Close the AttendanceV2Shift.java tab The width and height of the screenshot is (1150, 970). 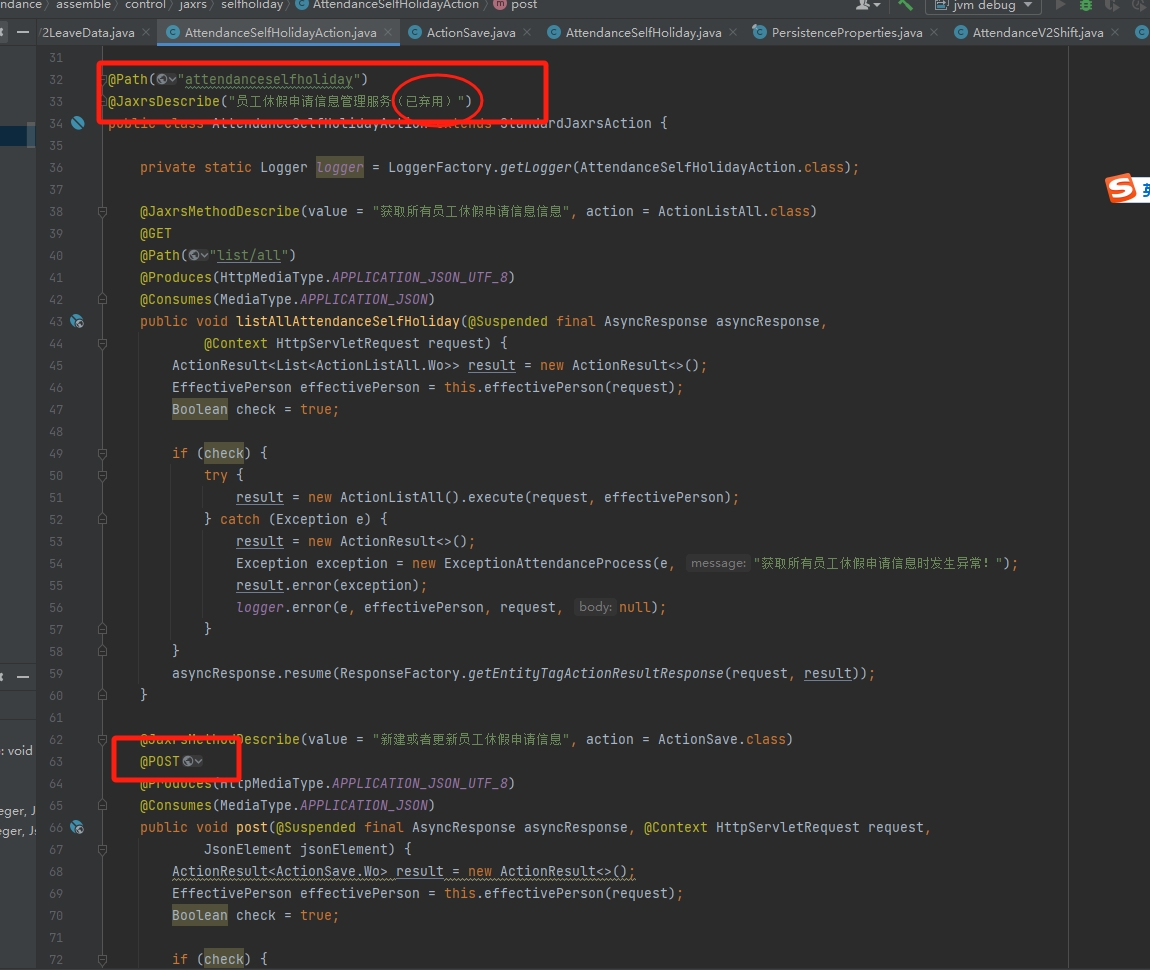(1115, 32)
